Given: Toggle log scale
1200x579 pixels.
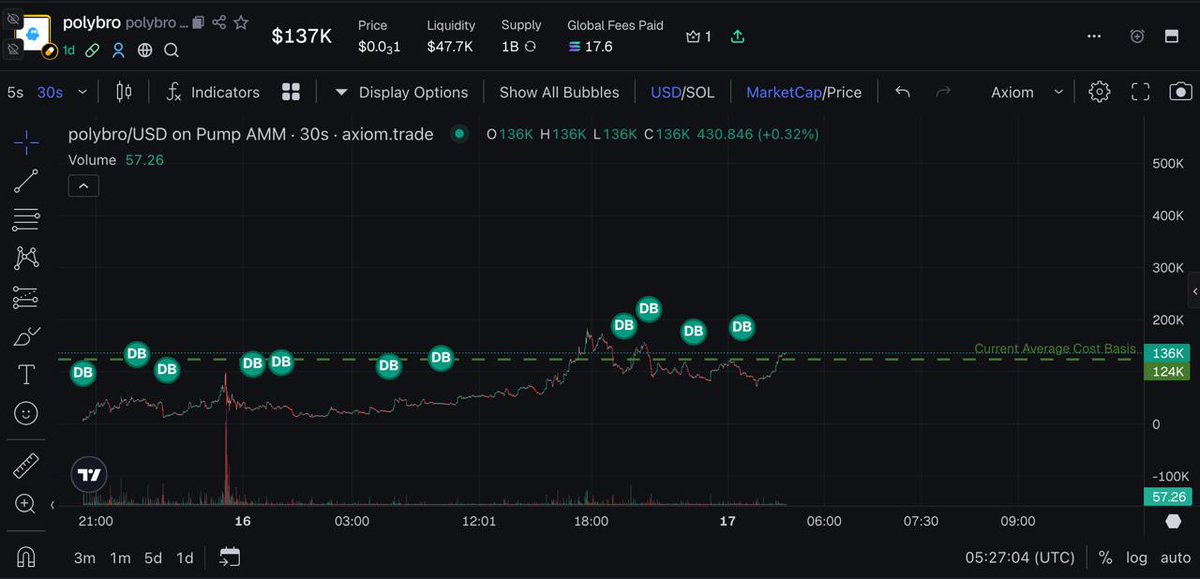Looking at the screenshot, I should pyautogui.click(x=1137, y=557).
